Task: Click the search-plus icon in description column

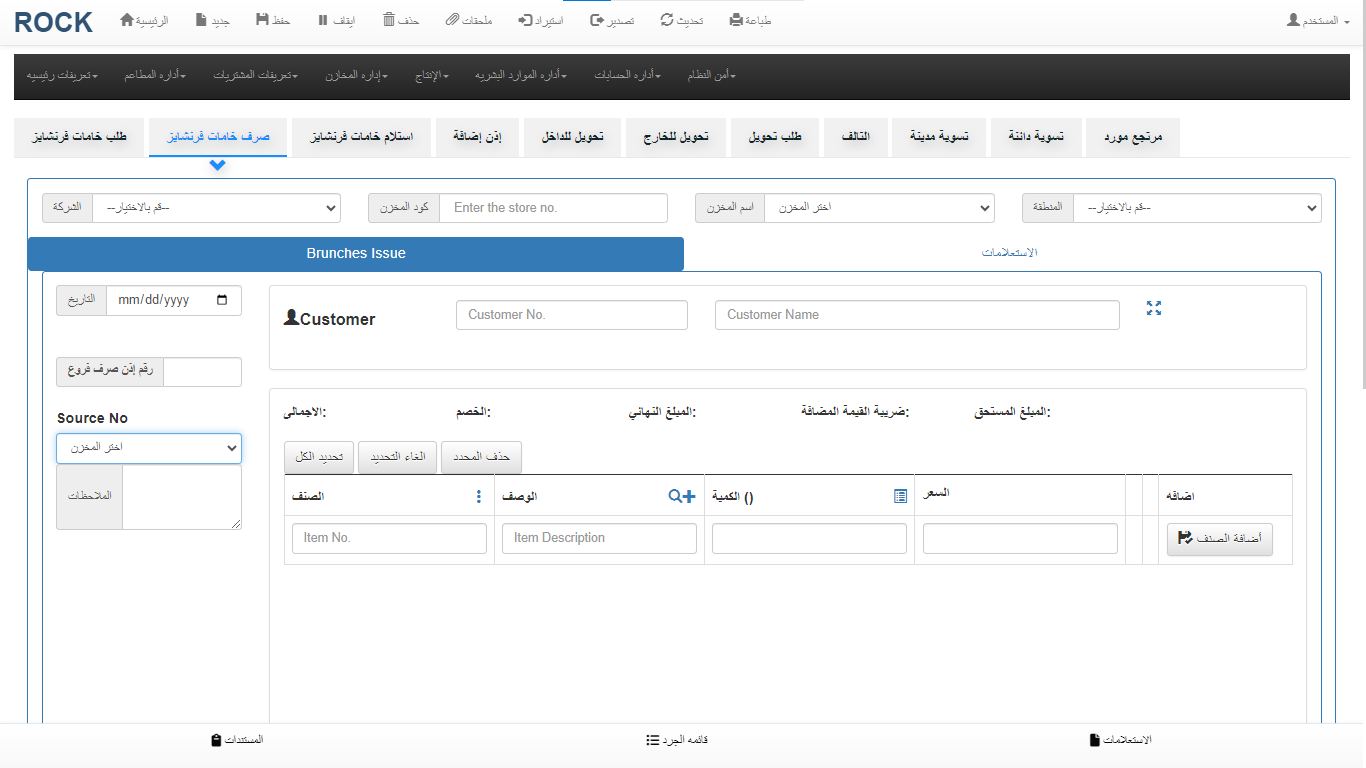Action: [681, 496]
